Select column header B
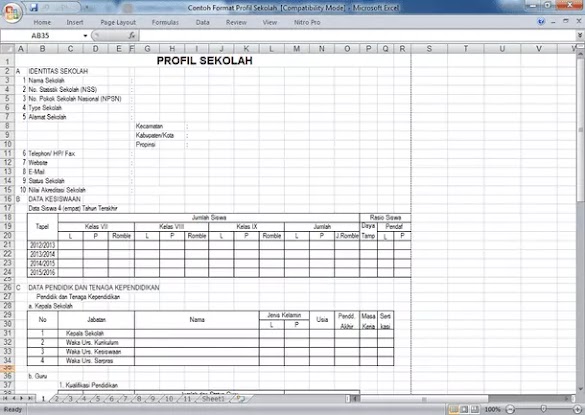 (43, 49)
